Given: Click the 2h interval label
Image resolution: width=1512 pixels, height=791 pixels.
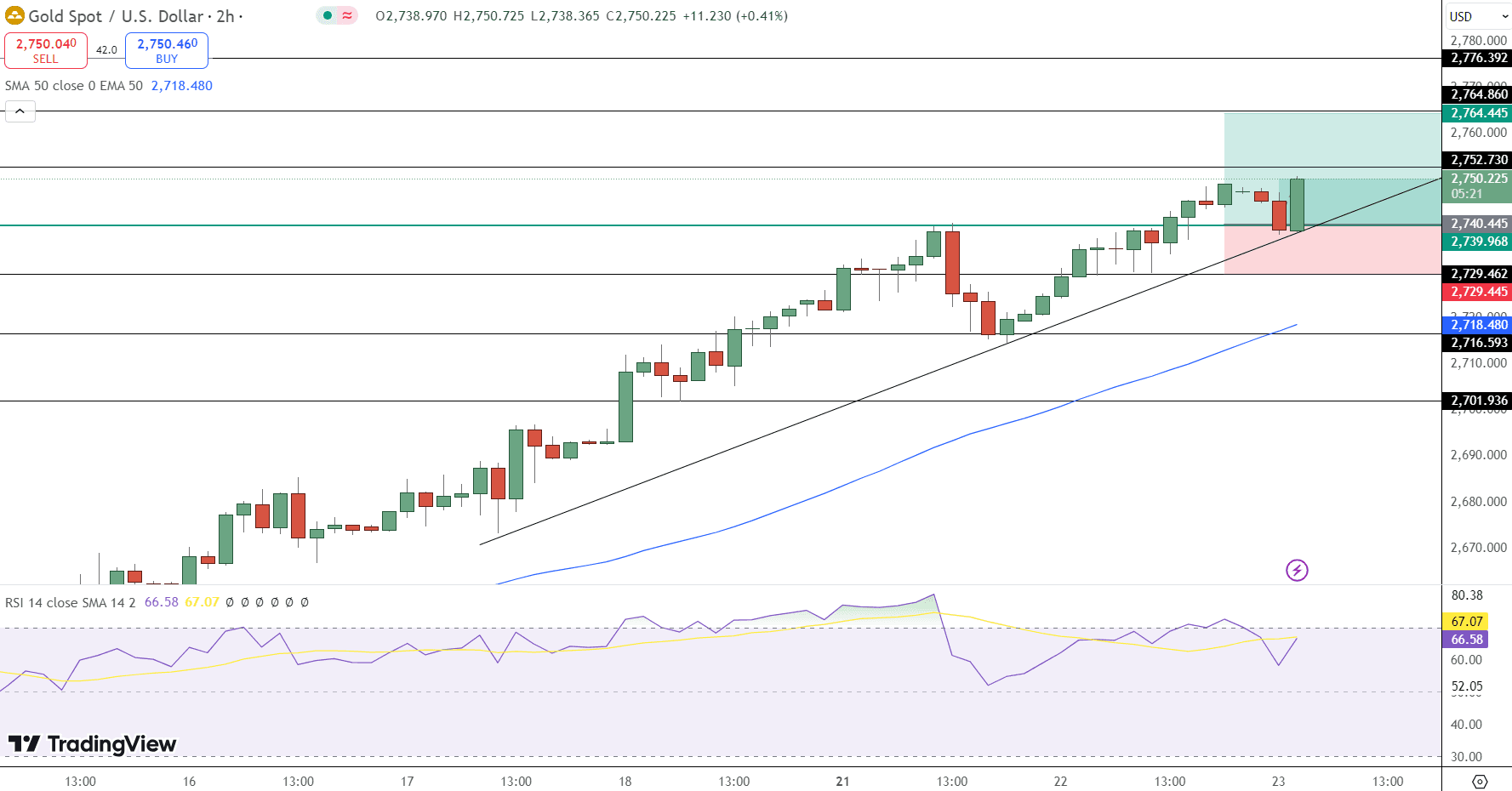Looking at the screenshot, I should tap(225, 16).
